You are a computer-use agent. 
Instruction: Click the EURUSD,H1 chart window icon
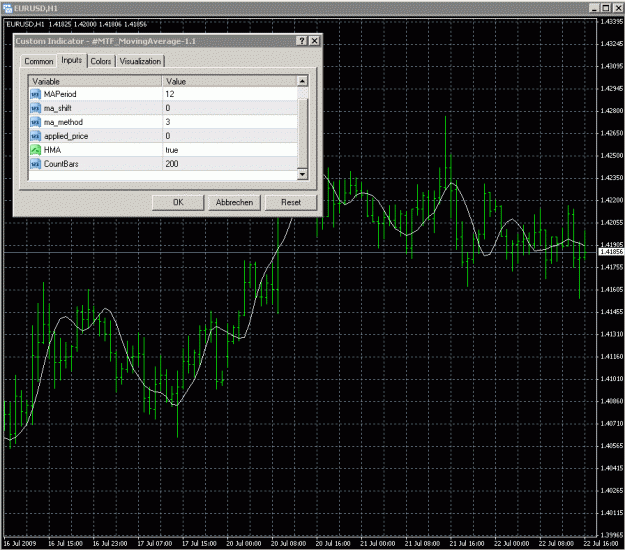(8, 8)
